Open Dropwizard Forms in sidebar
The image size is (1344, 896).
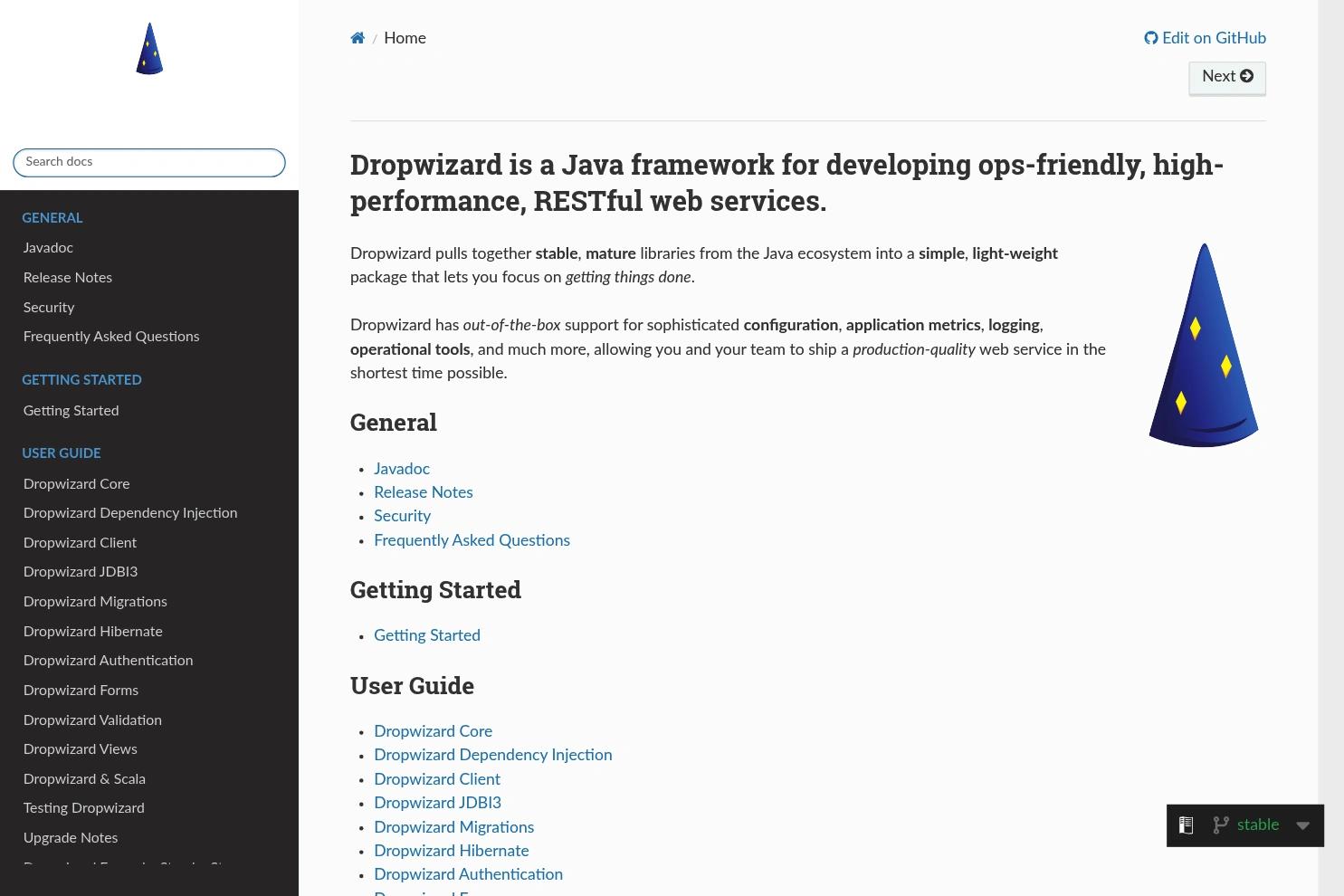pos(81,691)
